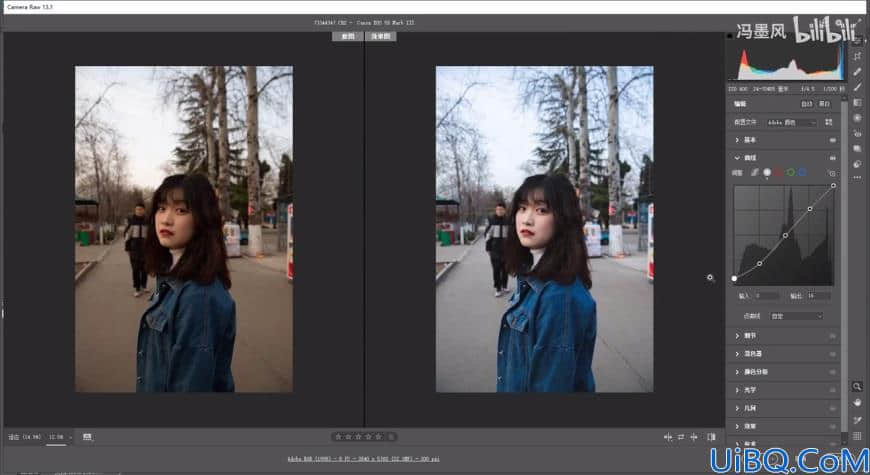Set rating to the first star
The width and height of the screenshot is (870, 475).
coord(338,437)
